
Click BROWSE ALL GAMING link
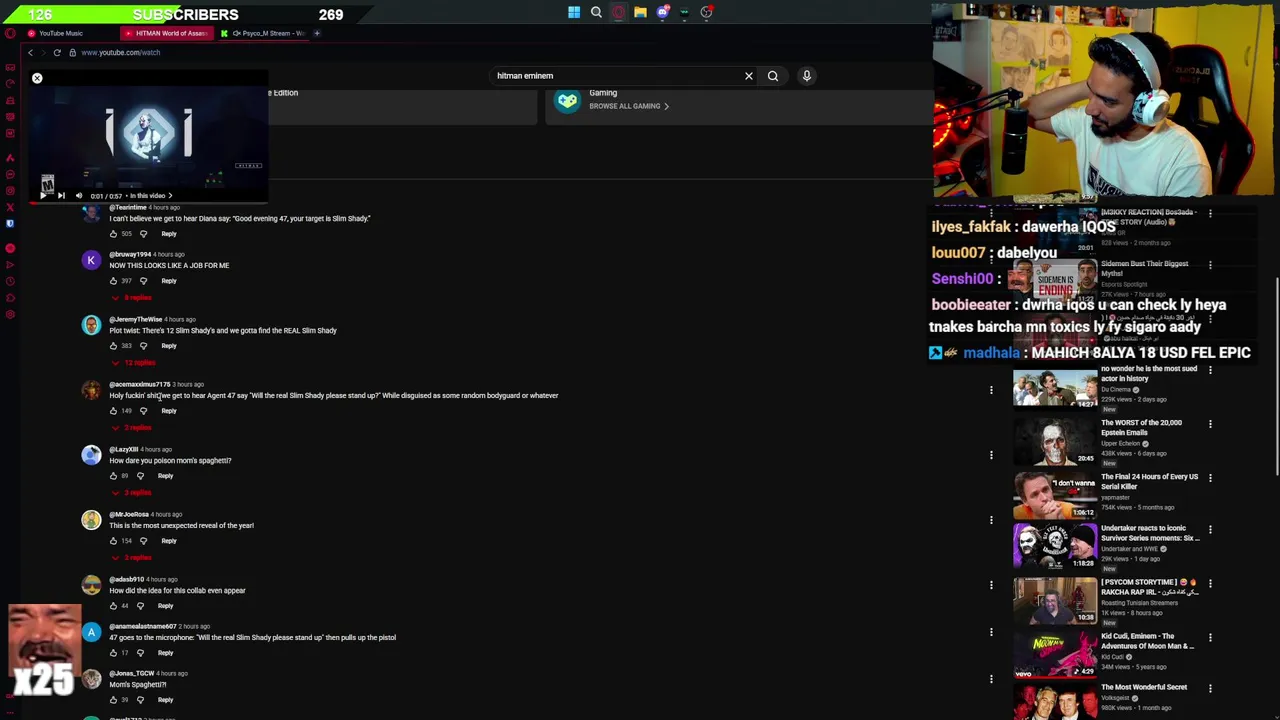628,106
